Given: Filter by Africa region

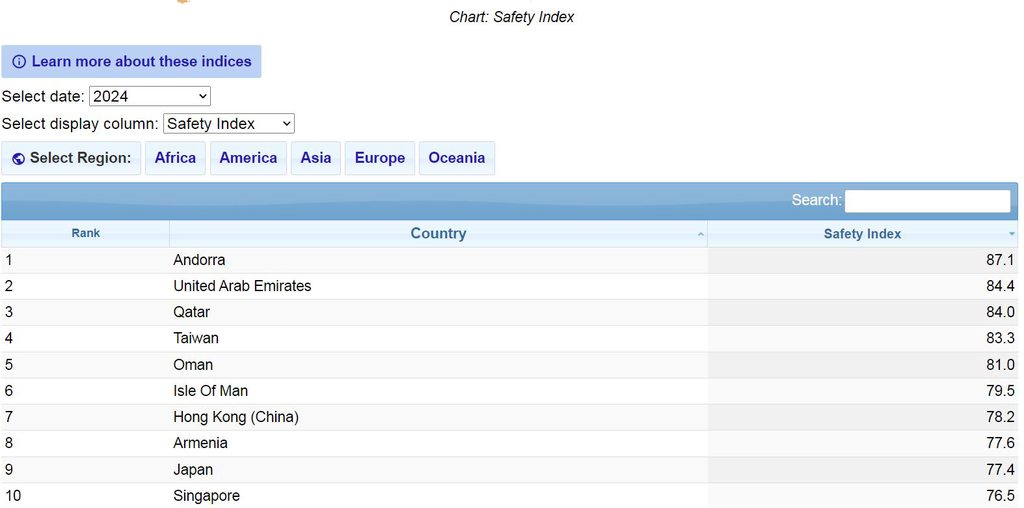Looking at the screenshot, I should (x=175, y=158).
